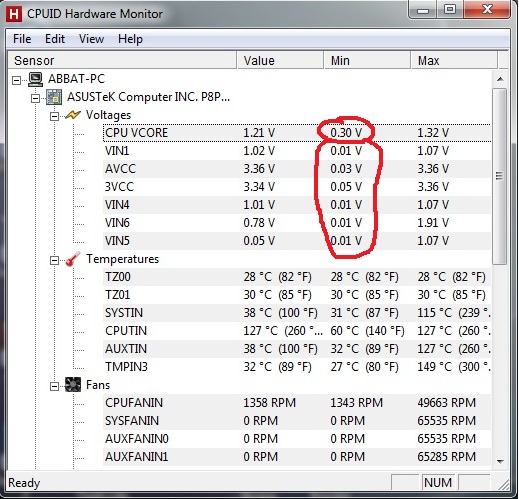The height and width of the screenshot is (499, 519).
Task: Open the File menu
Action: (x=22, y=39)
